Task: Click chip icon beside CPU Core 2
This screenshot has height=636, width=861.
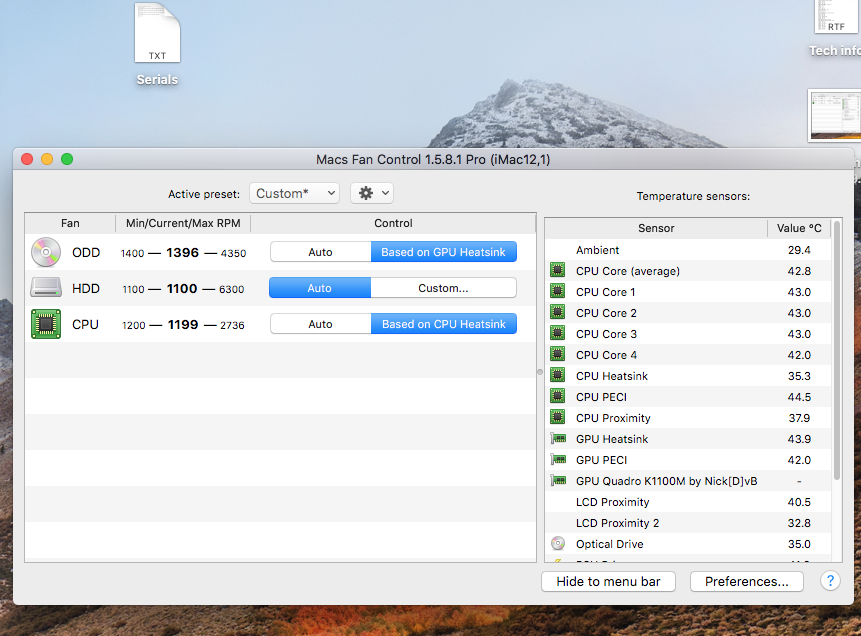Action: tap(558, 312)
